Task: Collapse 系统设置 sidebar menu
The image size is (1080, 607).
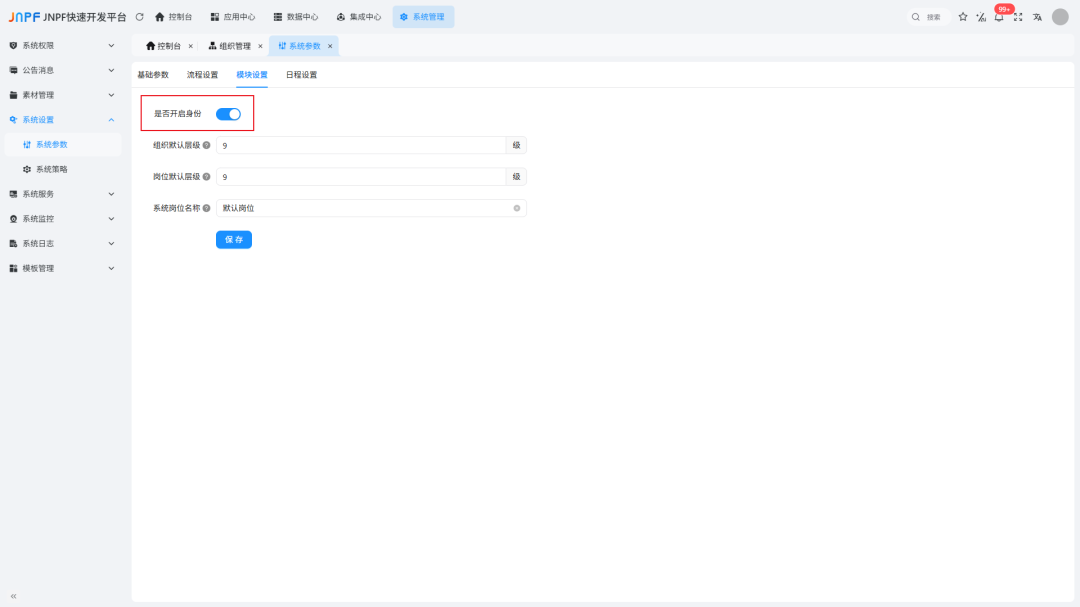Action: click(x=62, y=120)
